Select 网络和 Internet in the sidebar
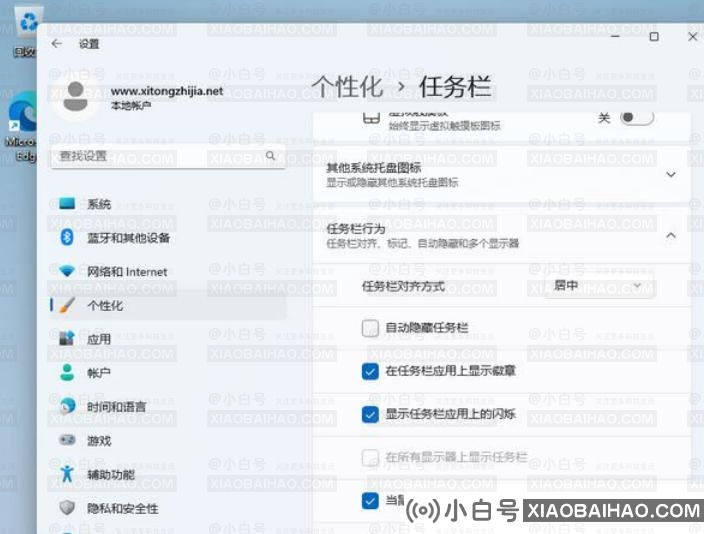 168,271
